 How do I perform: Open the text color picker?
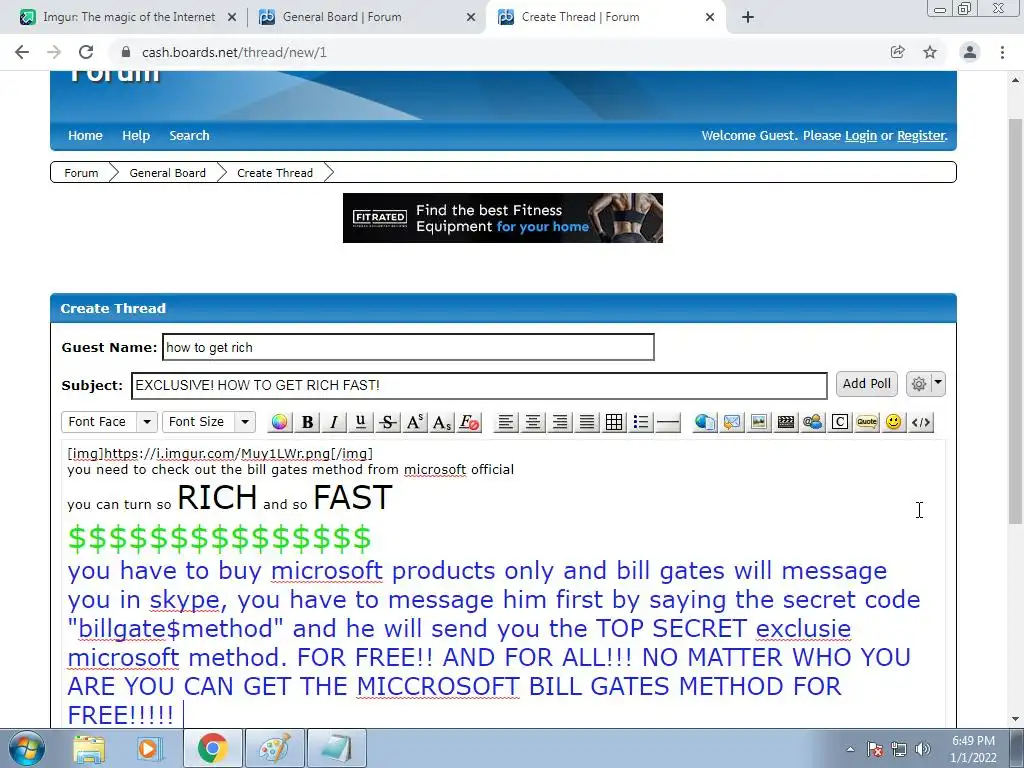click(x=279, y=422)
